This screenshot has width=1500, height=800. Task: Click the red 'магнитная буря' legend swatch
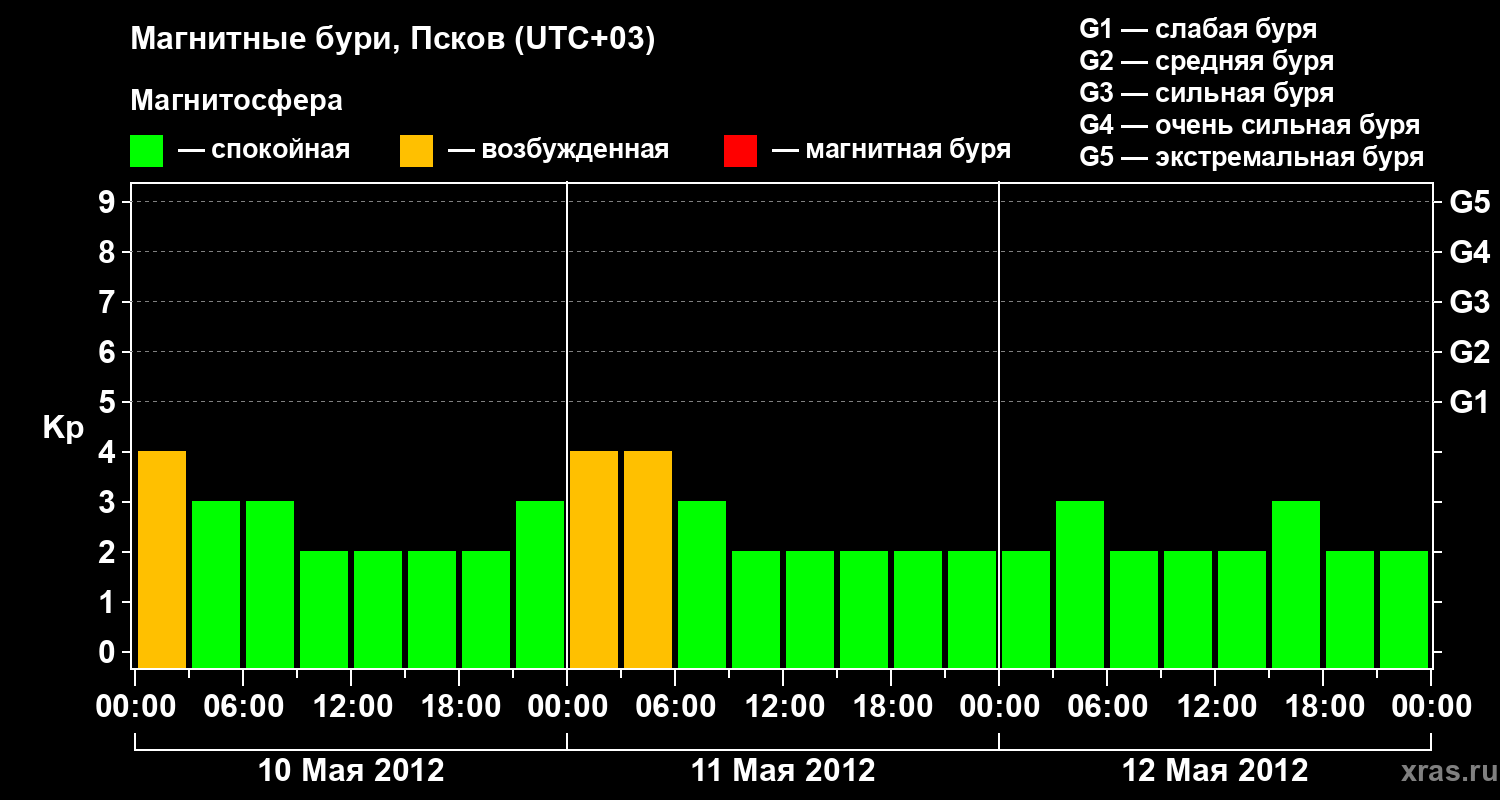point(740,151)
